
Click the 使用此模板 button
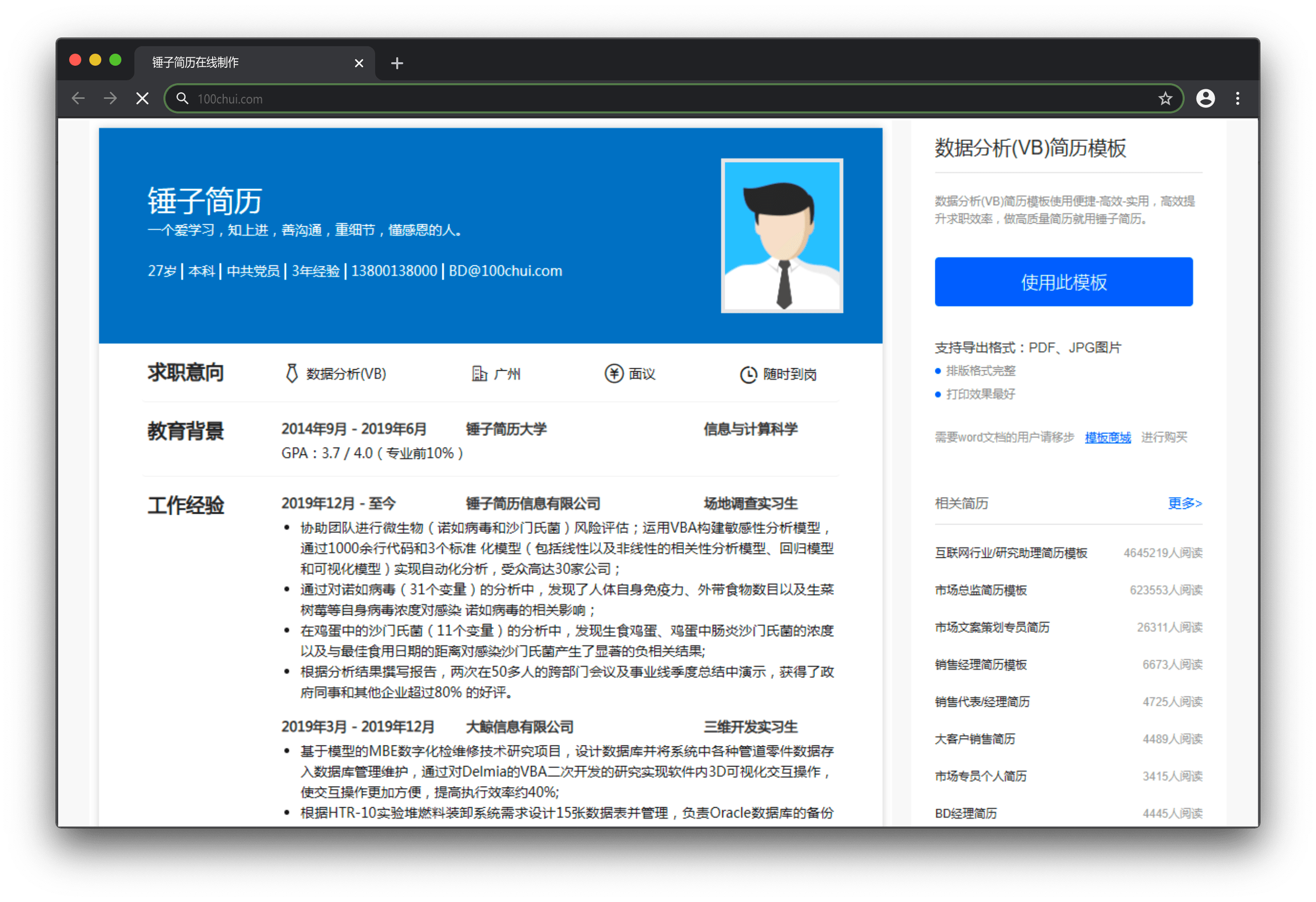pyautogui.click(x=1063, y=281)
